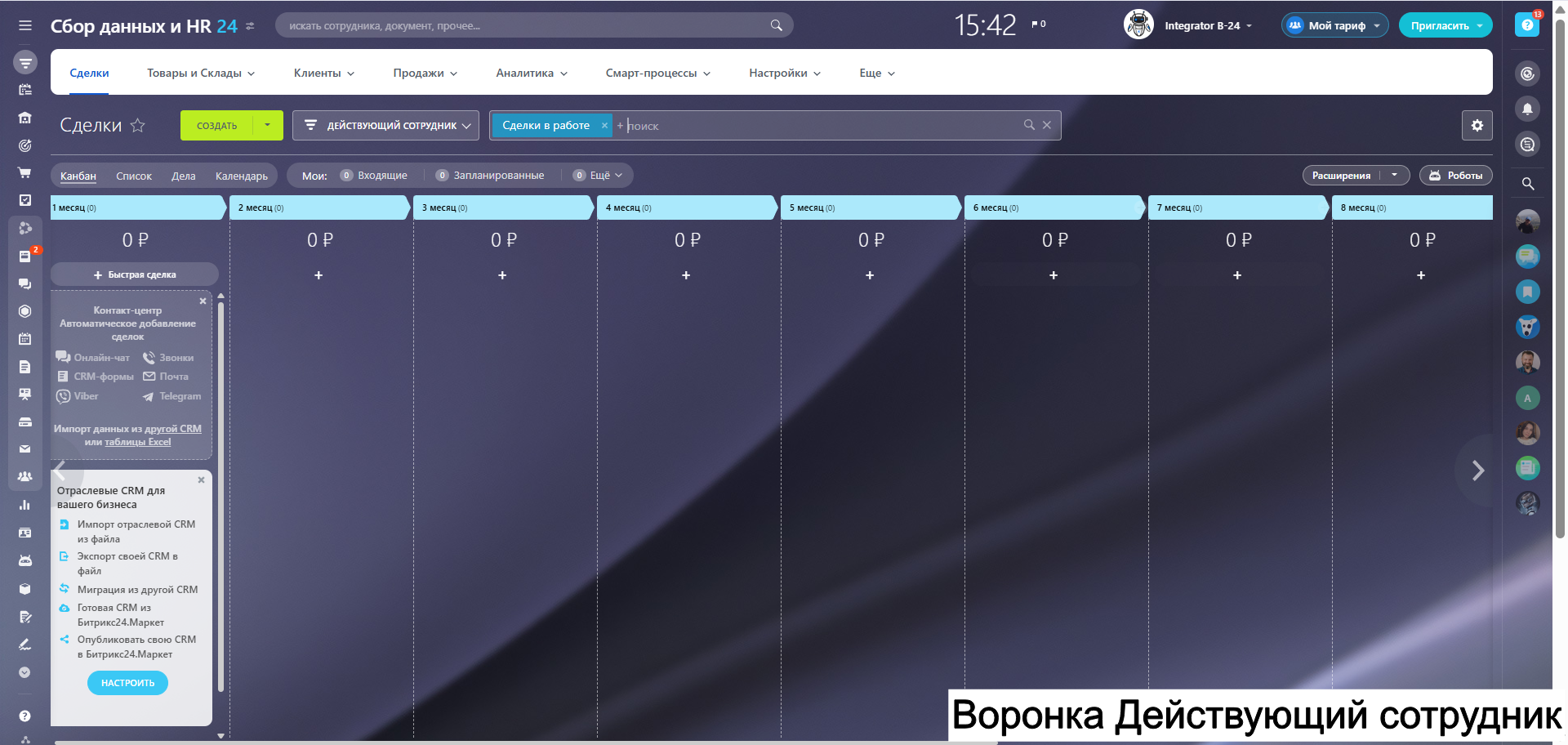Click the first kanban column scrollbar
The width and height of the screenshot is (1568, 745).
click(220, 498)
